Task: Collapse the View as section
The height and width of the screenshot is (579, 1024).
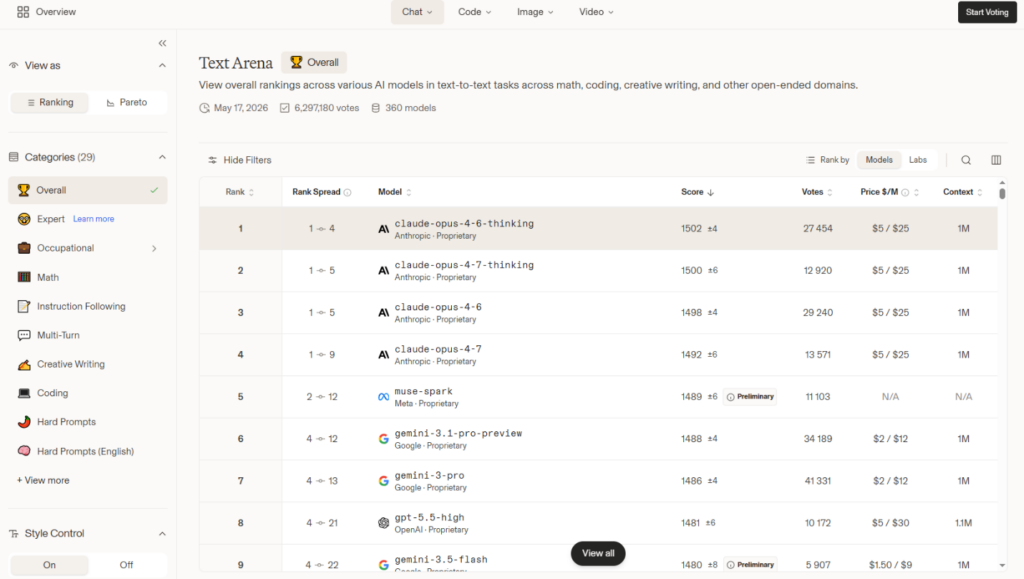Action: click(162, 65)
